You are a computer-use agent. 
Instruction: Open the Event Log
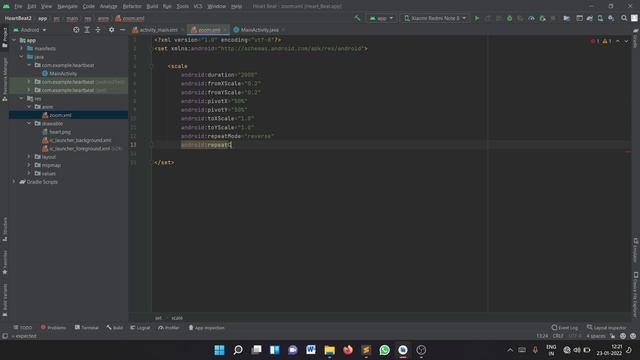coord(565,328)
